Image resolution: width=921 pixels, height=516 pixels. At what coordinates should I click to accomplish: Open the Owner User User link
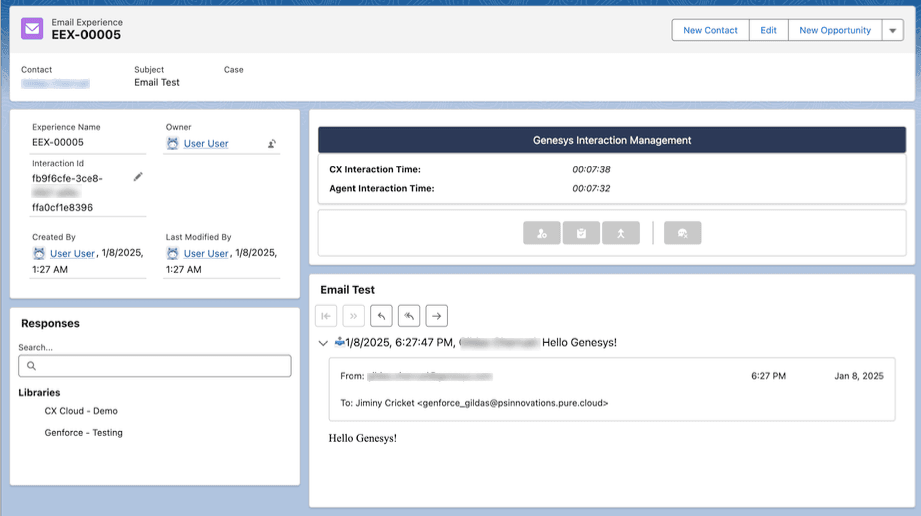pyautogui.click(x=206, y=143)
